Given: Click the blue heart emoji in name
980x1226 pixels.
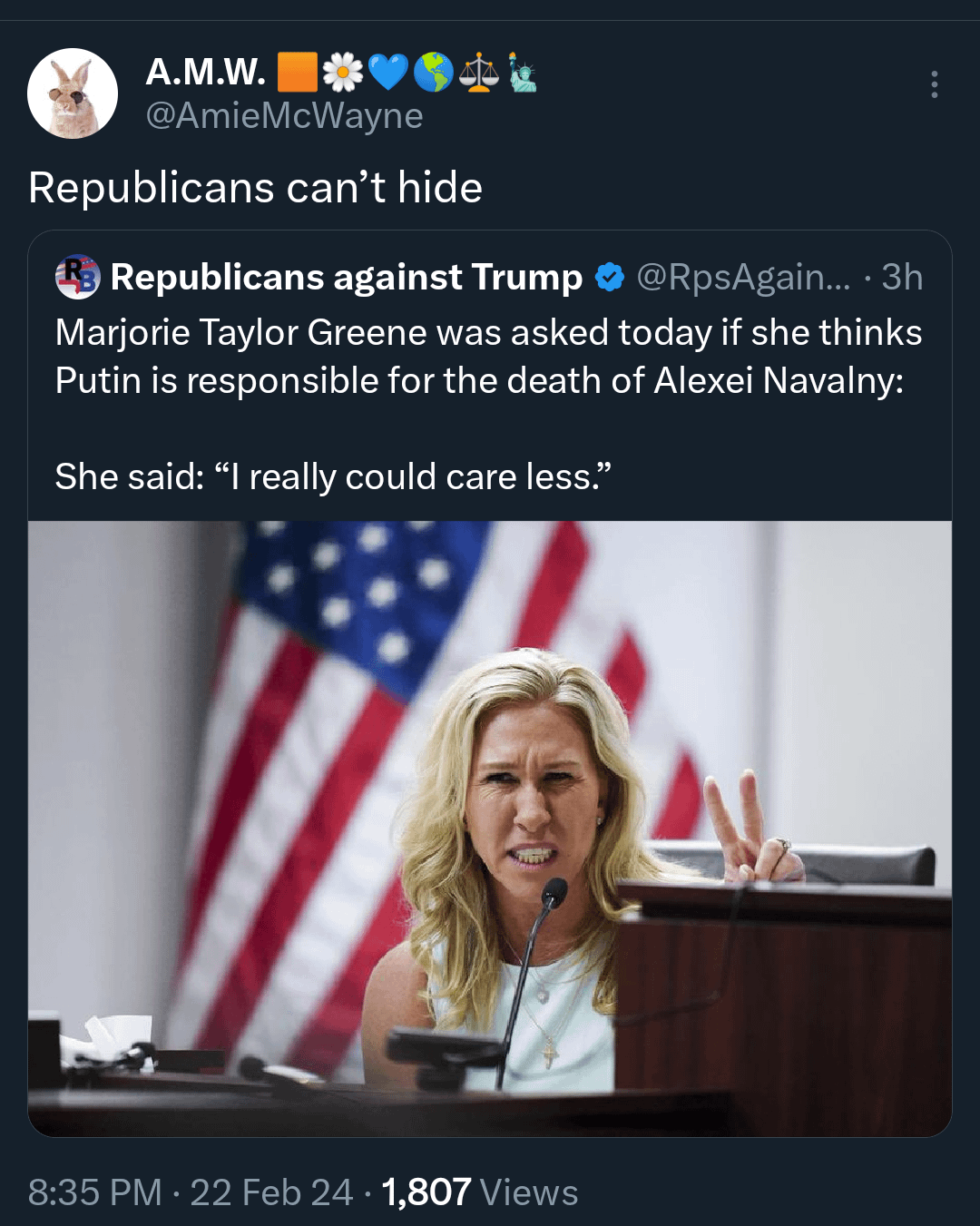Looking at the screenshot, I should coord(388,73).
